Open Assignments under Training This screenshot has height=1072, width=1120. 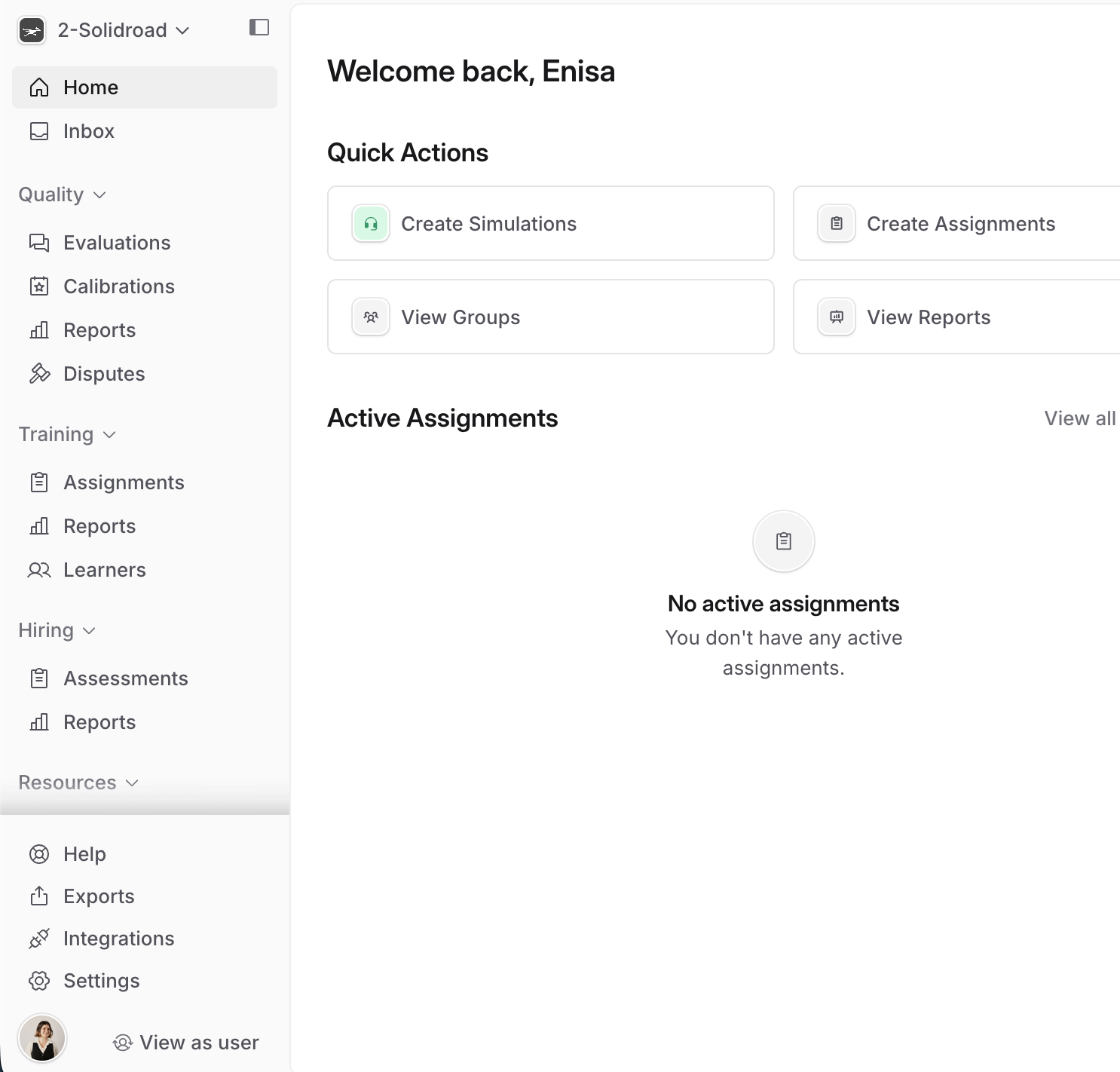(x=145, y=482)
